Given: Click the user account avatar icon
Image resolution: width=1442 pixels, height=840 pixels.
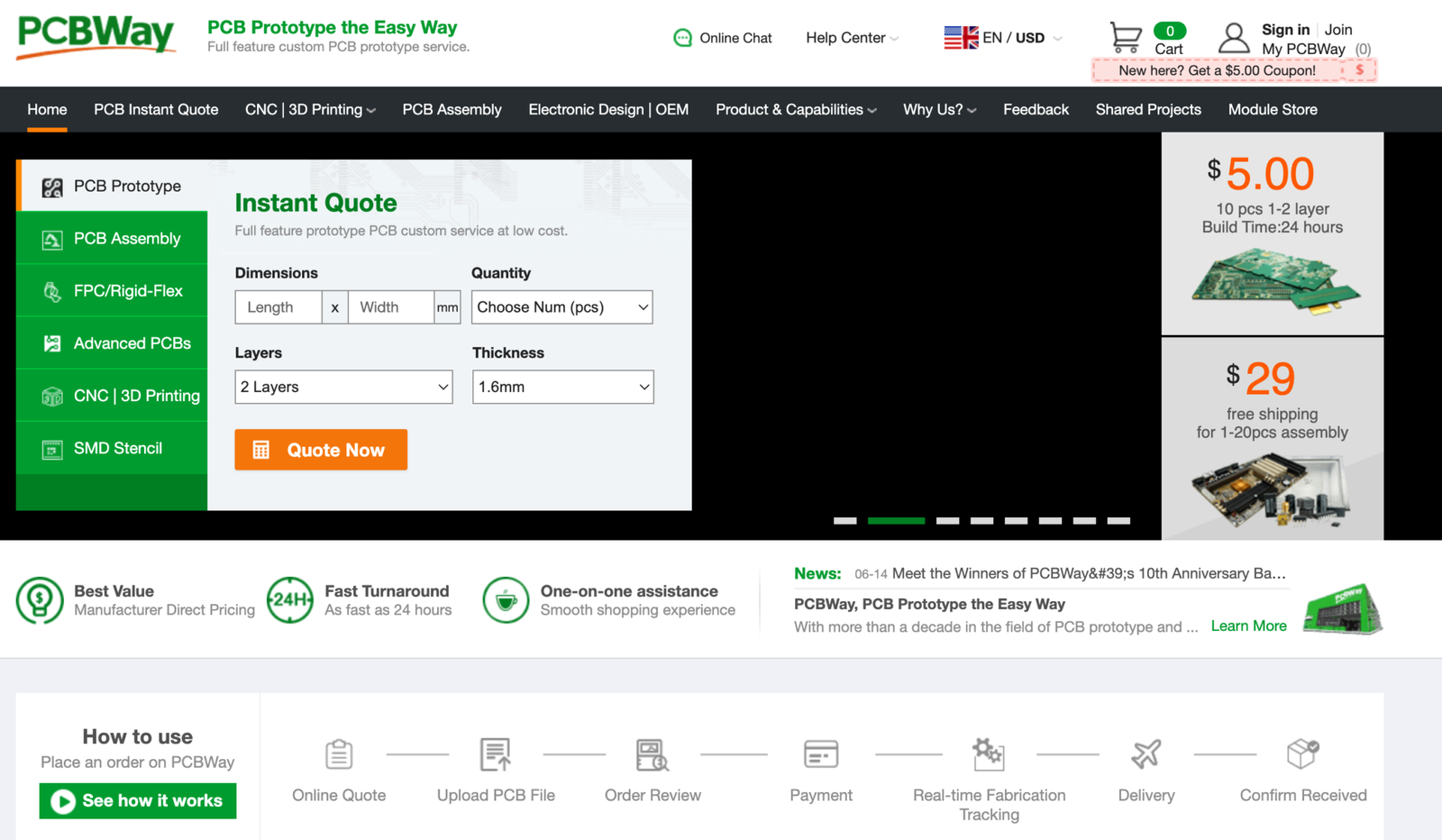Looking at the screenshot, I should point(1233,39).
